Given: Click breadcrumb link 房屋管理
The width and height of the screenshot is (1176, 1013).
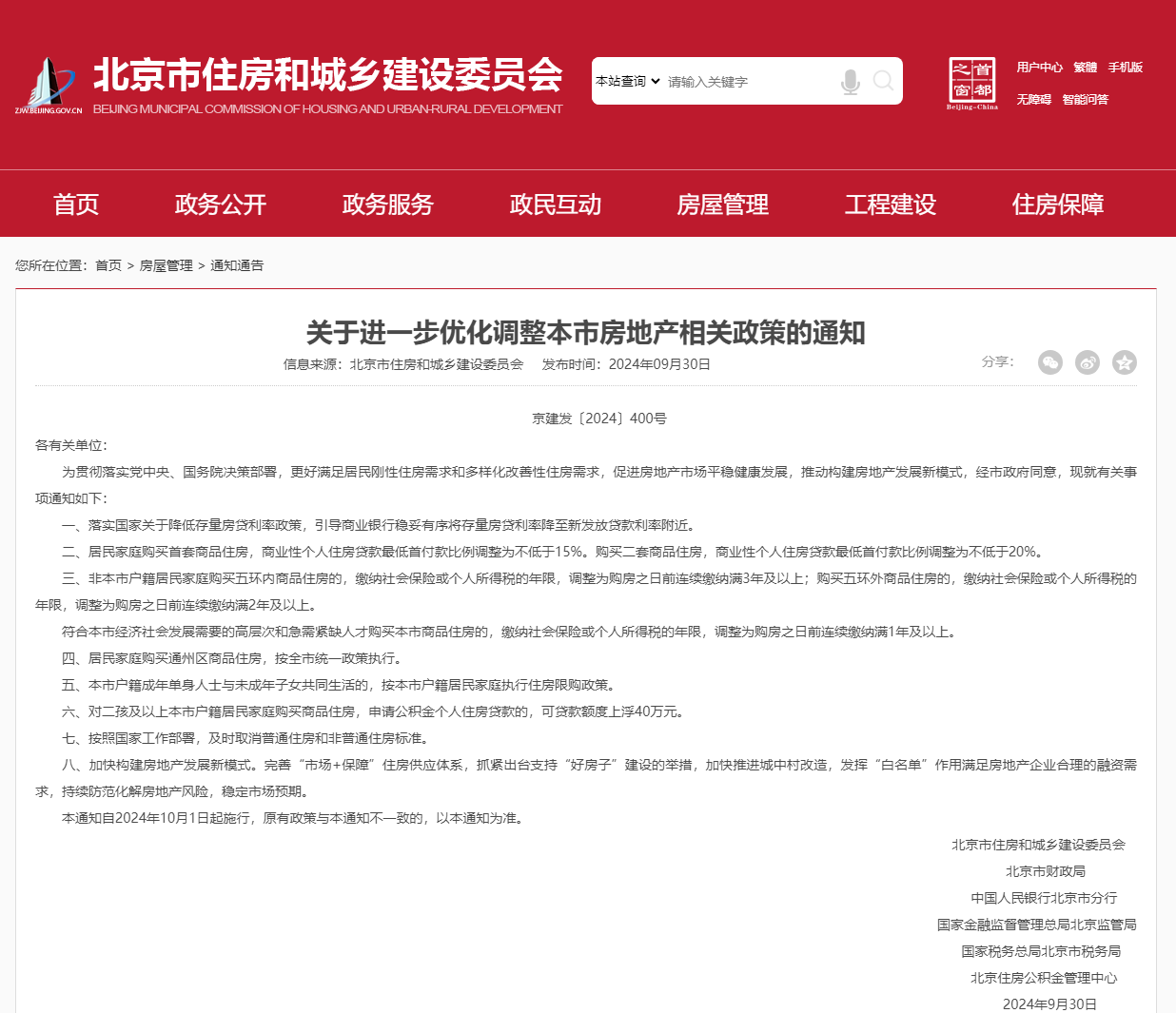Looking at the screenshot, I should tap(167, 265).
